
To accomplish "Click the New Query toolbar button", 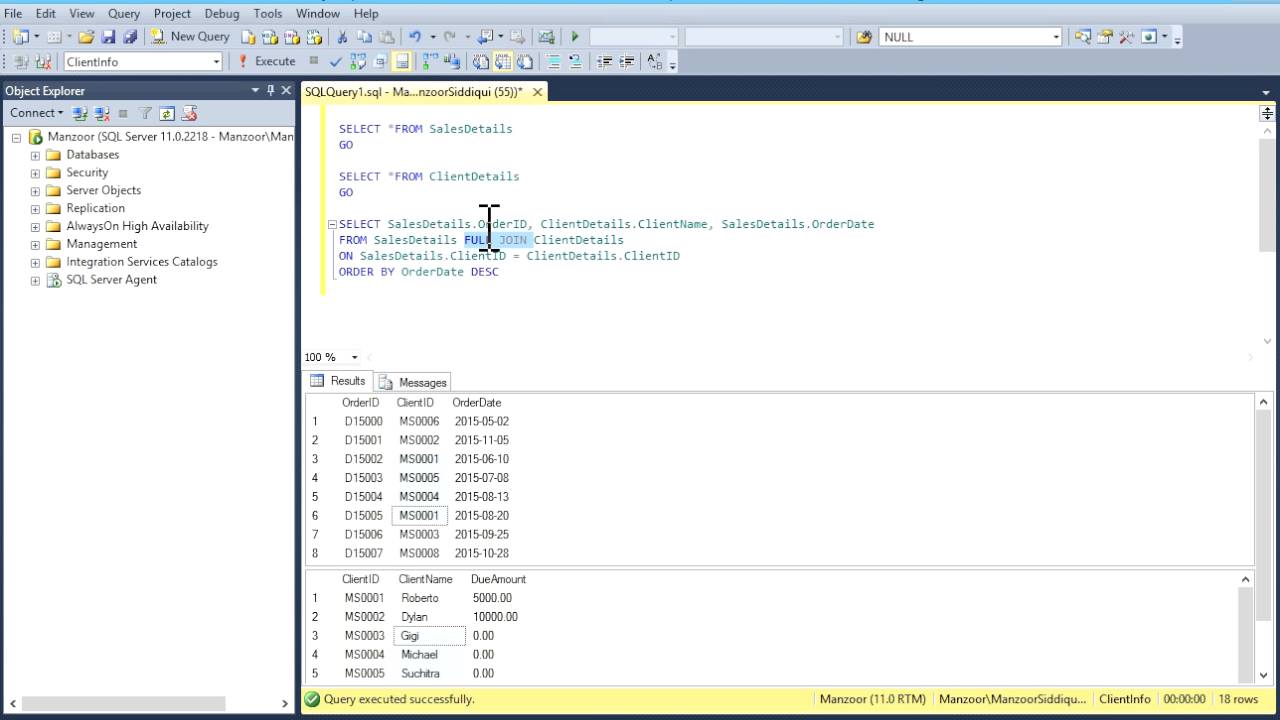I will pos(190,37).
